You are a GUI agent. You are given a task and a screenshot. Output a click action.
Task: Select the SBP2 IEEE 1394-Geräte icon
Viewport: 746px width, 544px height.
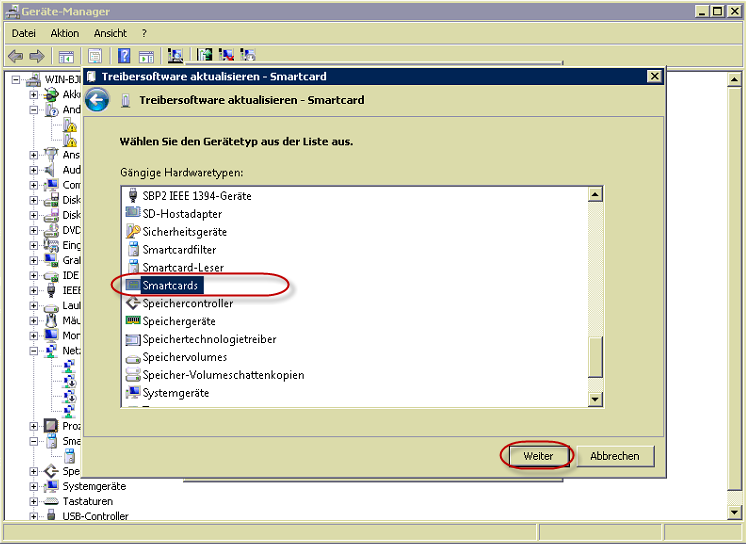pos(133,196)
